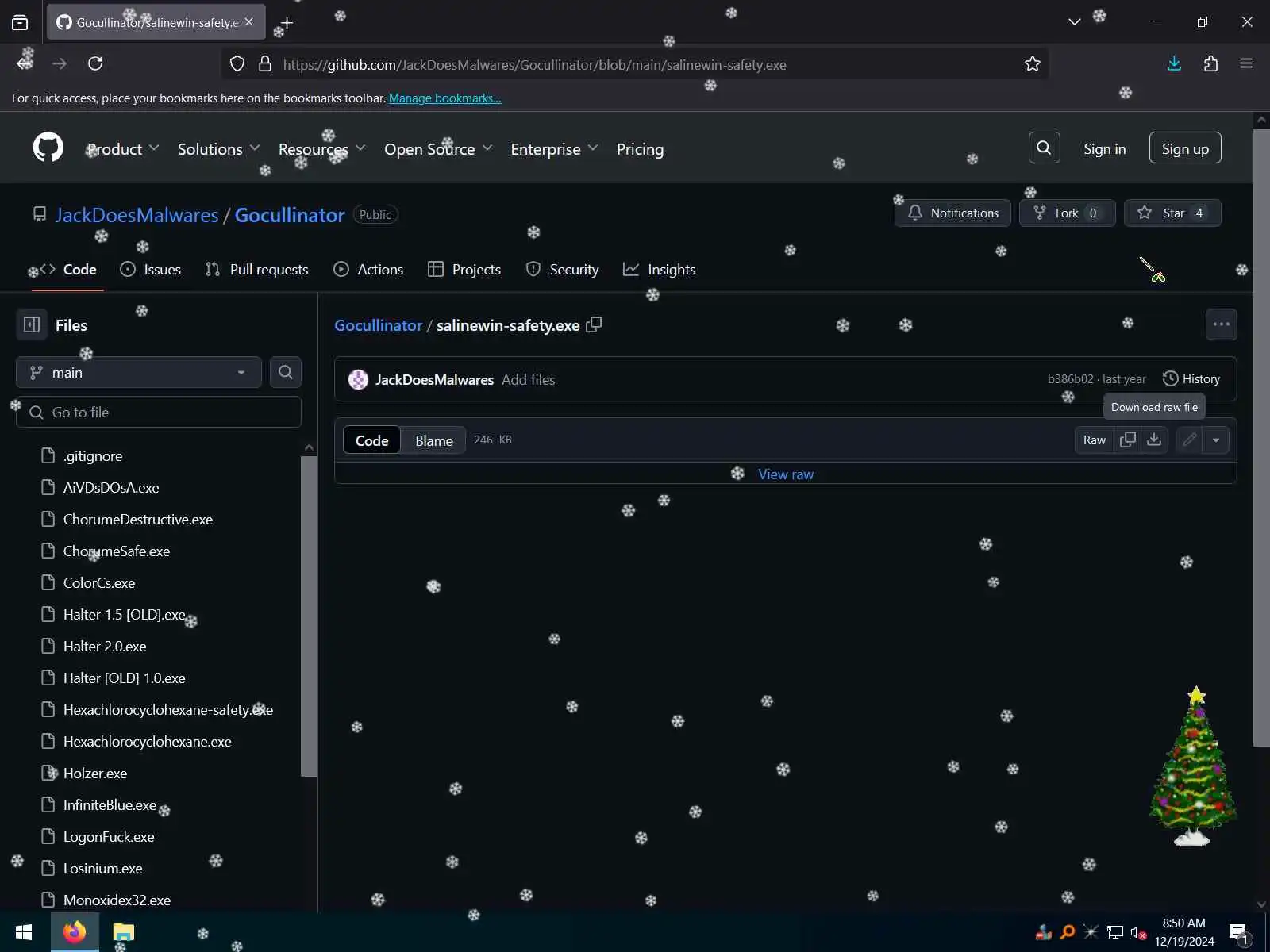
Task: Open the Issues tab
Action: tap(150, 269)
